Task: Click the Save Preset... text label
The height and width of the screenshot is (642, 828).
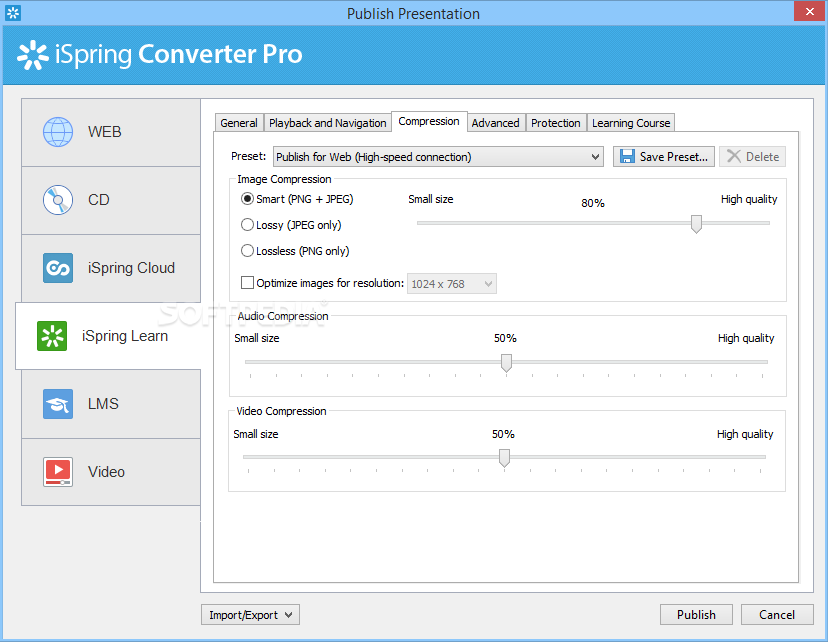Action: [x=674, y=157]
